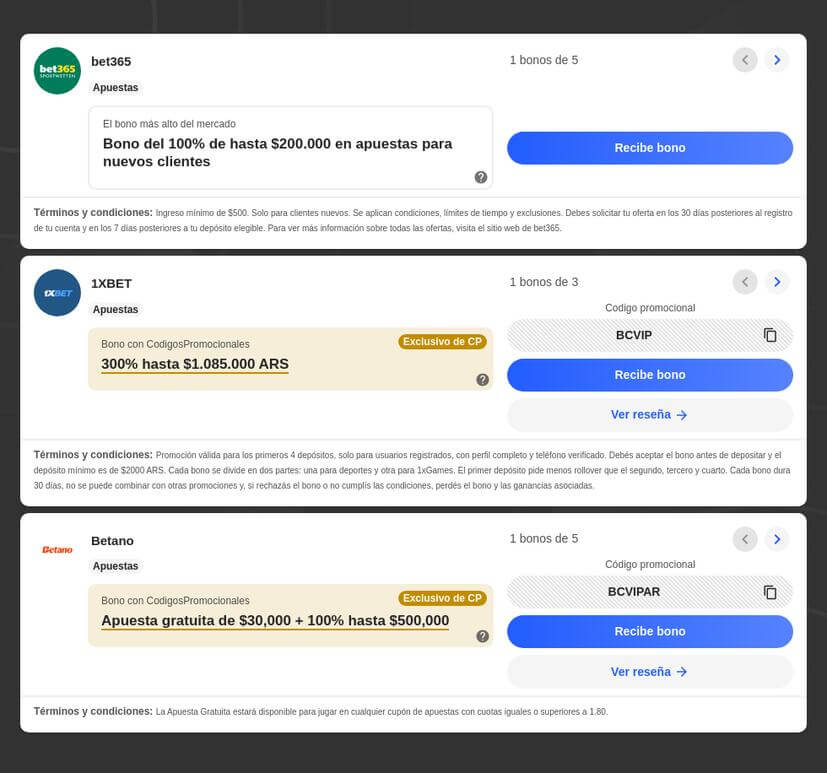Copy the BCVIPAR promo code
The image size is (827, 773).
pyautogui.click(x=770, y=592)
